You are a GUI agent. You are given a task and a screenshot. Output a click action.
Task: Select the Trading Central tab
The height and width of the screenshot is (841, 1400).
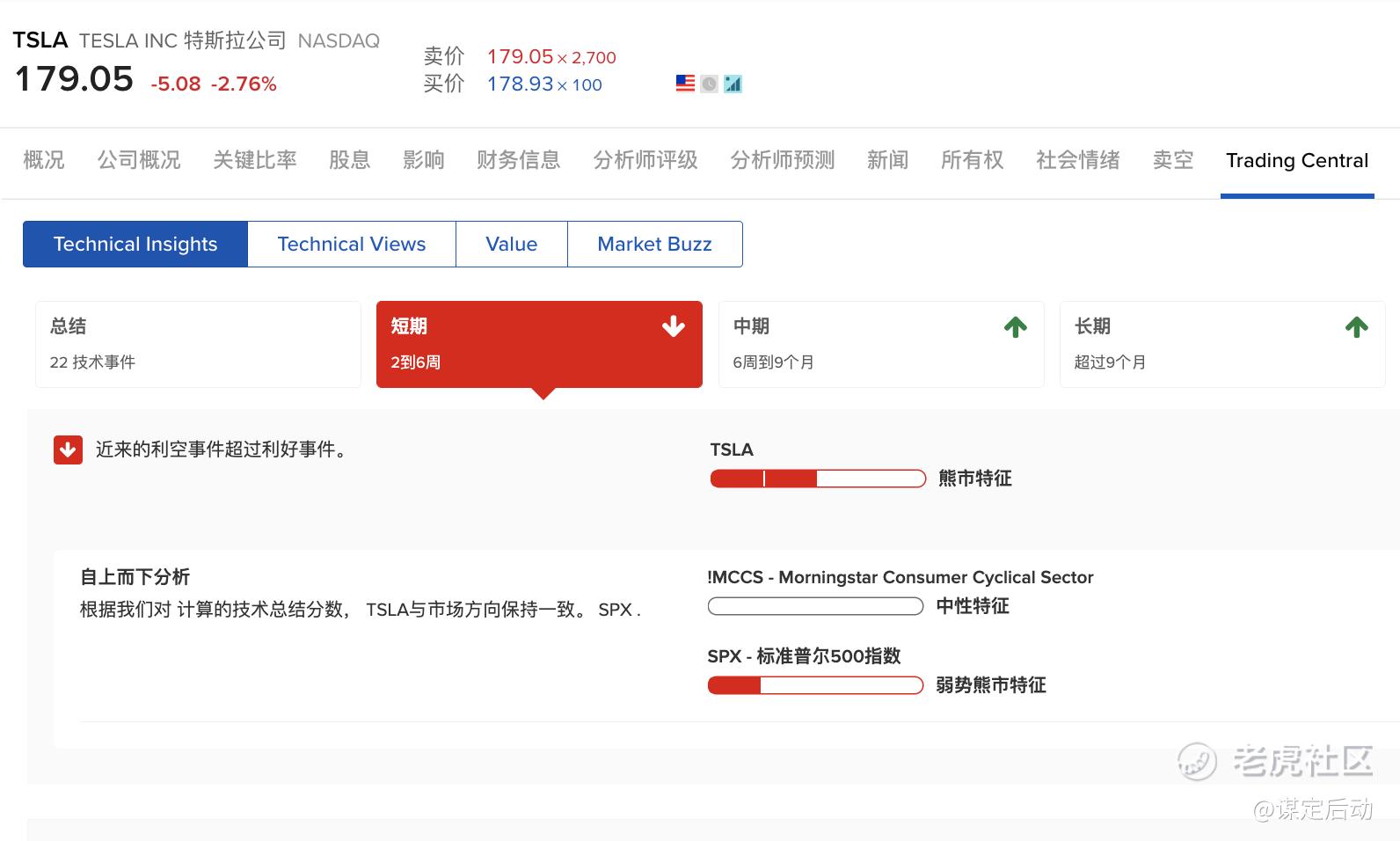1297,160
